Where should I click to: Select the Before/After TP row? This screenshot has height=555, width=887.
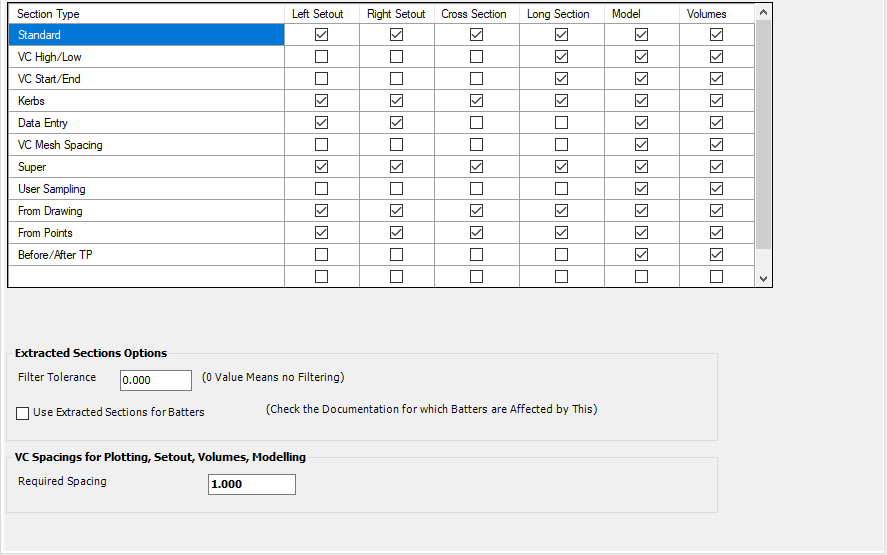pos(147,255)
